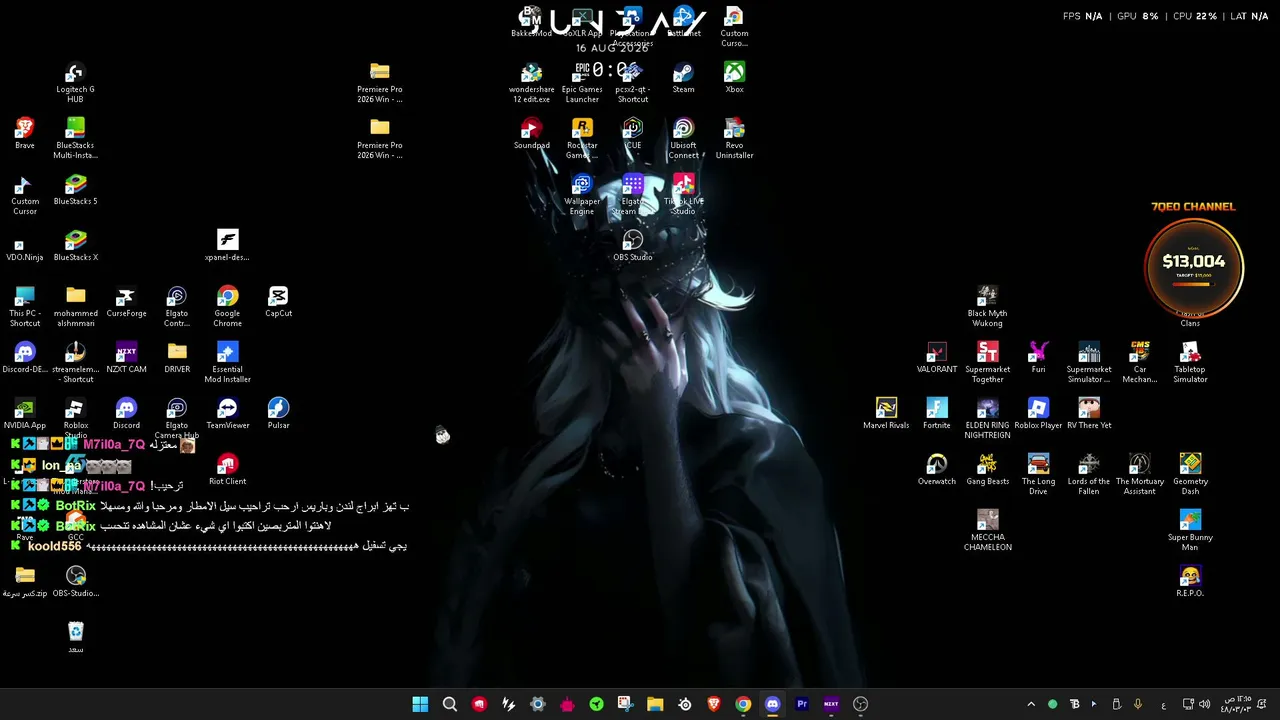The height and width of the screenshot is (720, 1280).
Task: Open the Geometry Dash shortcut
Action: [x=1190, y=475]
